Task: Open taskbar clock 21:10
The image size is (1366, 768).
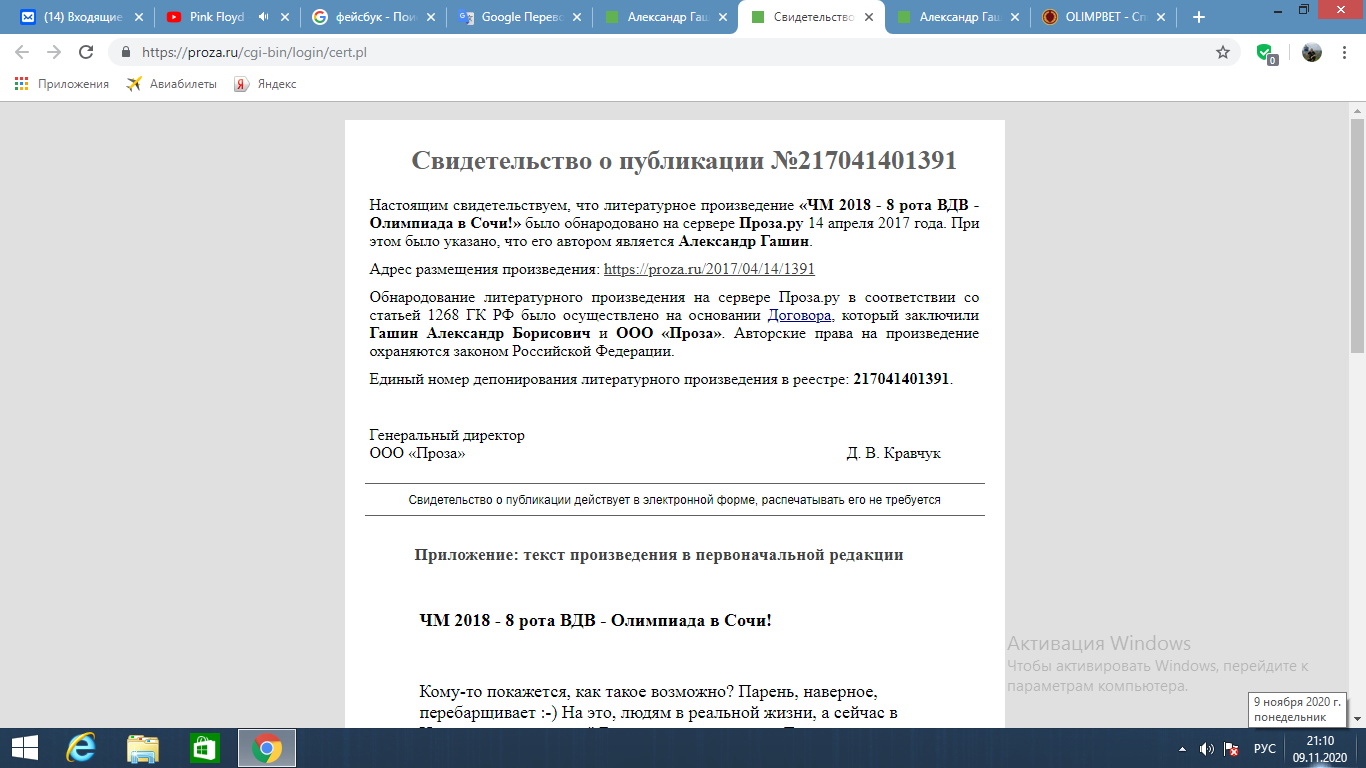Action: point(1320,748)
